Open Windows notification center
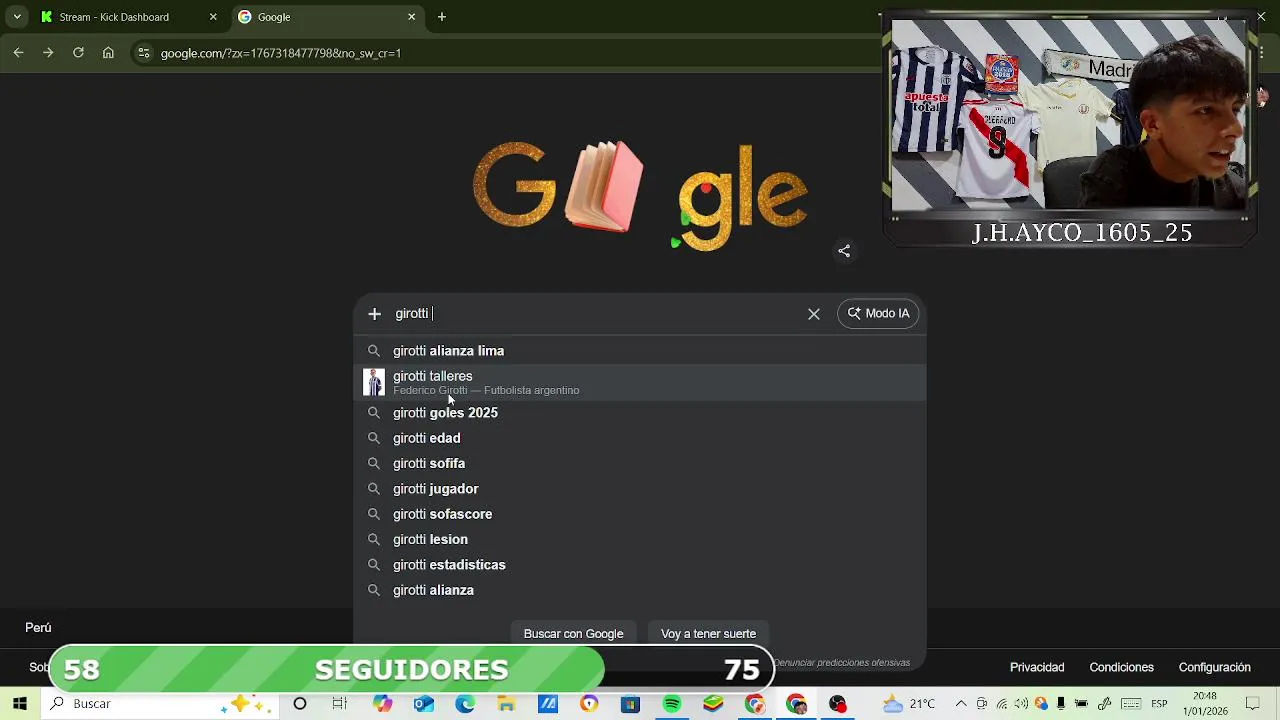This screenshot has height=720, width=1280. click(x=1252, y=704)
